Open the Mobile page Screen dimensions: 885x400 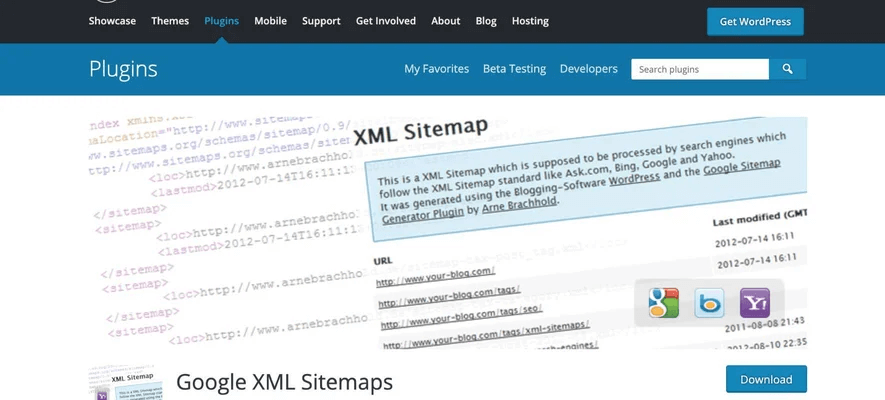(x=270, y=21)
